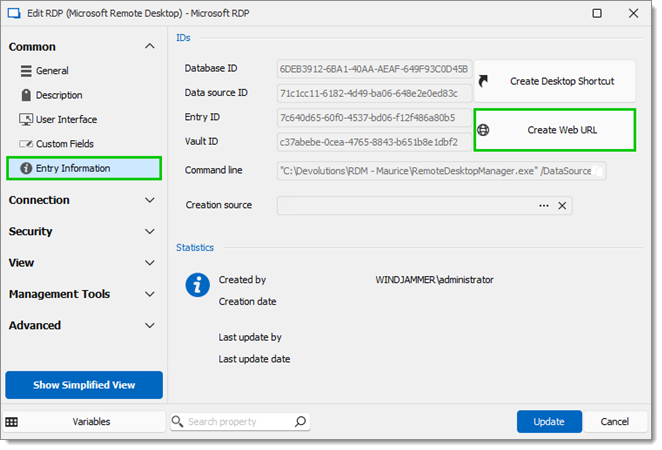Click the Connection section heading
Screen dimensions: 662x450
click(x=39, y=200)
